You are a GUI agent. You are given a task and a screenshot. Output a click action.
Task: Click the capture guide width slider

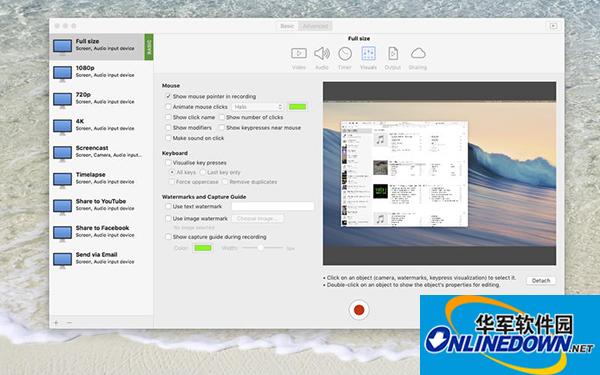pyautogui.click(x=262, y=248)
